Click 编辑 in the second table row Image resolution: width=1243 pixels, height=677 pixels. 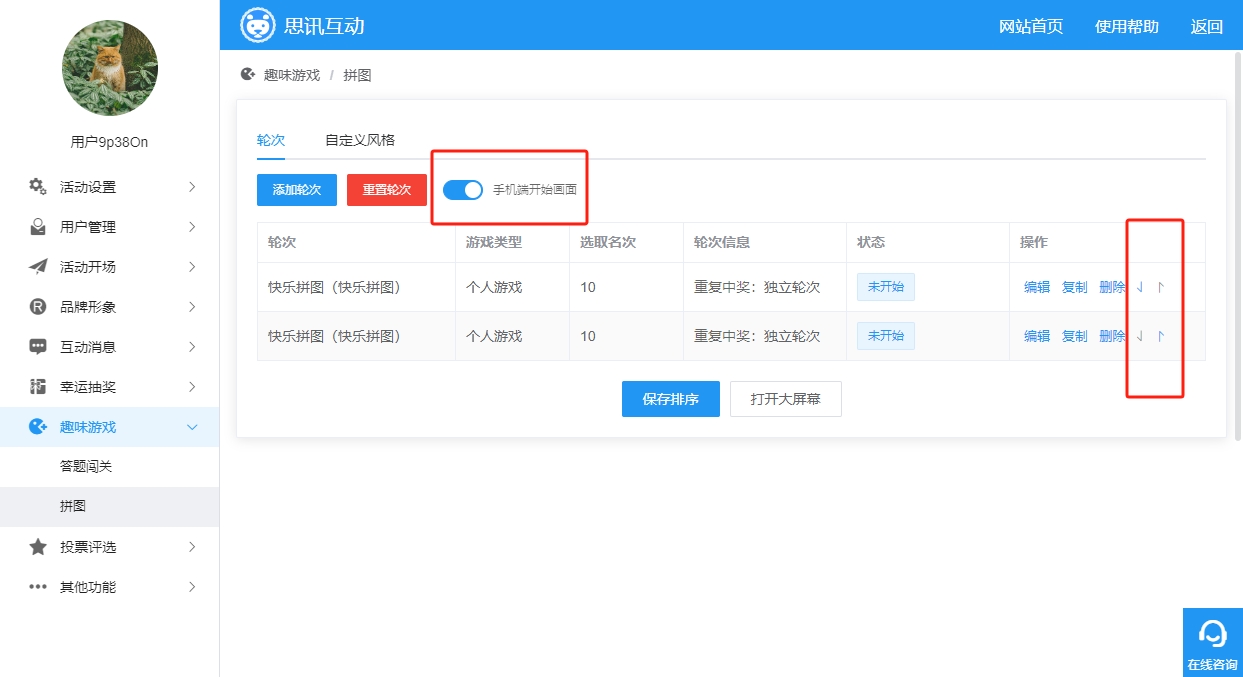click(1037, 336)
